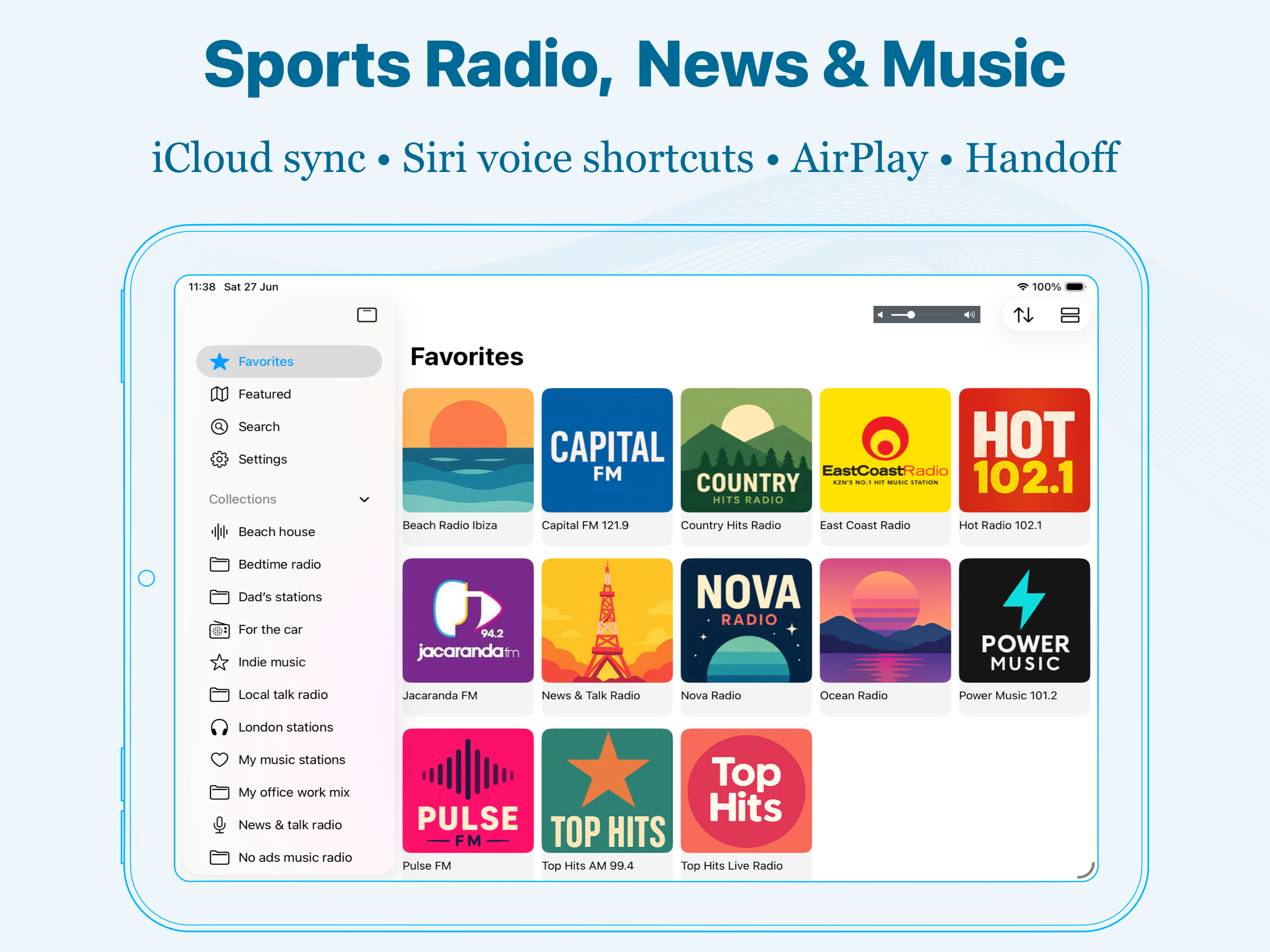Play the Top Hits Live Radio artwork

(x=746, y=791)
